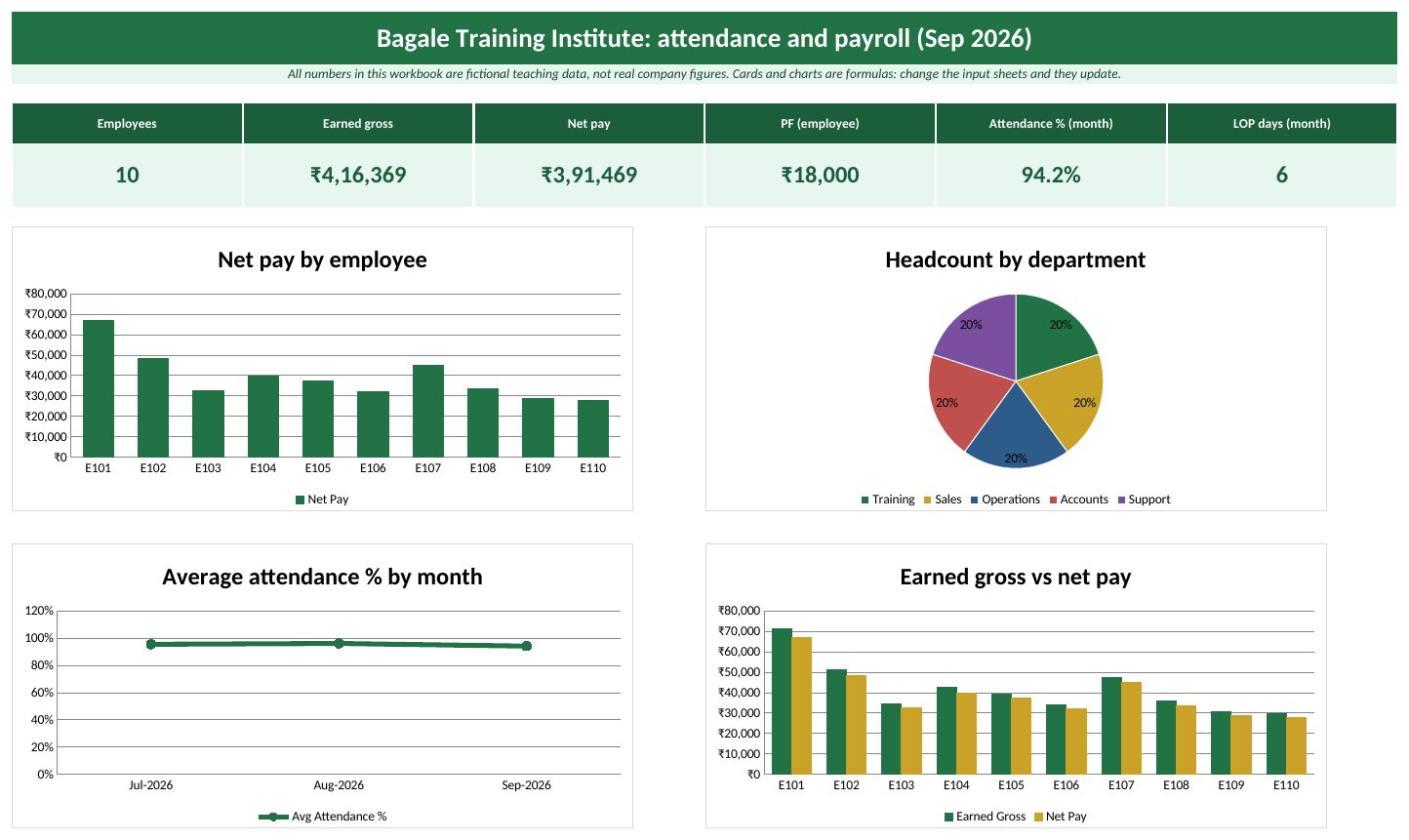Click the dashboard title banner text

coord(704,38)
